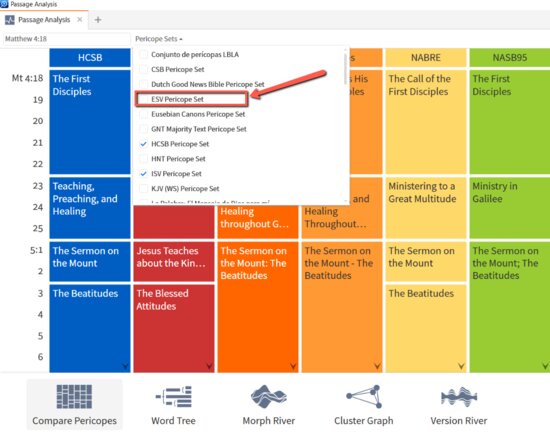Click the HCSB column header
The height and width of the screenshot is (436, 550).
[90, 58]
